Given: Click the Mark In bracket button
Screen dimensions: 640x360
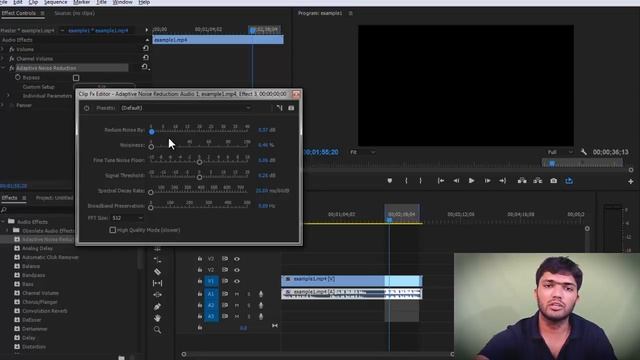Looking at the screenshot, I should 406,180.
